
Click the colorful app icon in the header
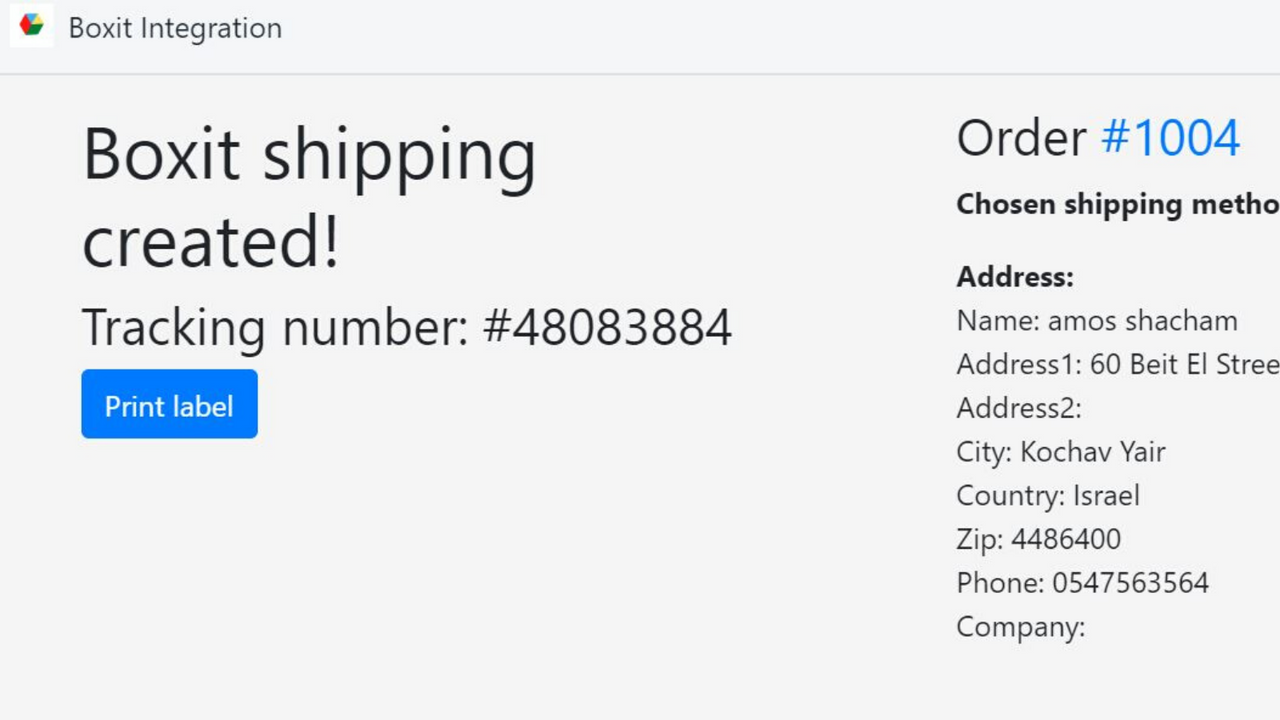coord(31,26)
